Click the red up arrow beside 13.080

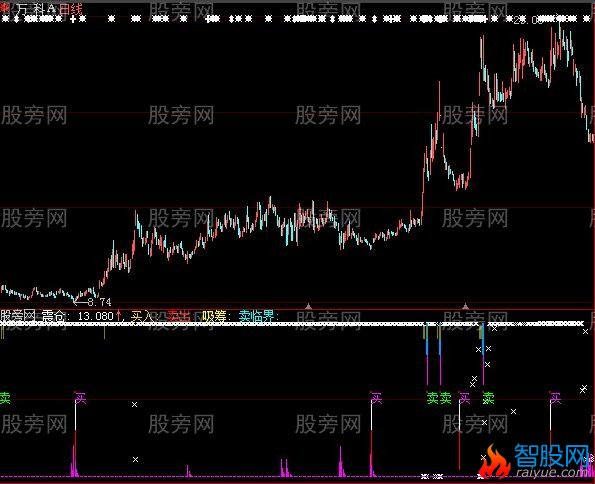(118, 315)
